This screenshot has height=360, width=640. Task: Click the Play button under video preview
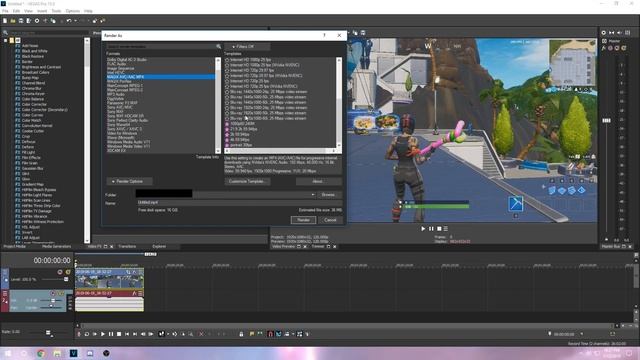point(423,229)
